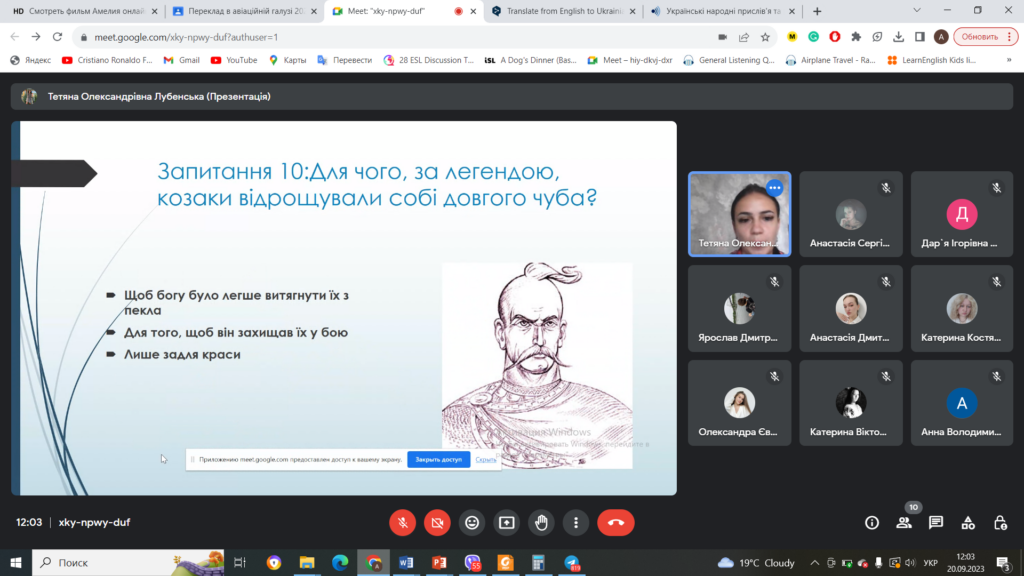1024x576 pixels.
Task: Open more options three-dot menu in call bar
Action: [x=575, y=522]
